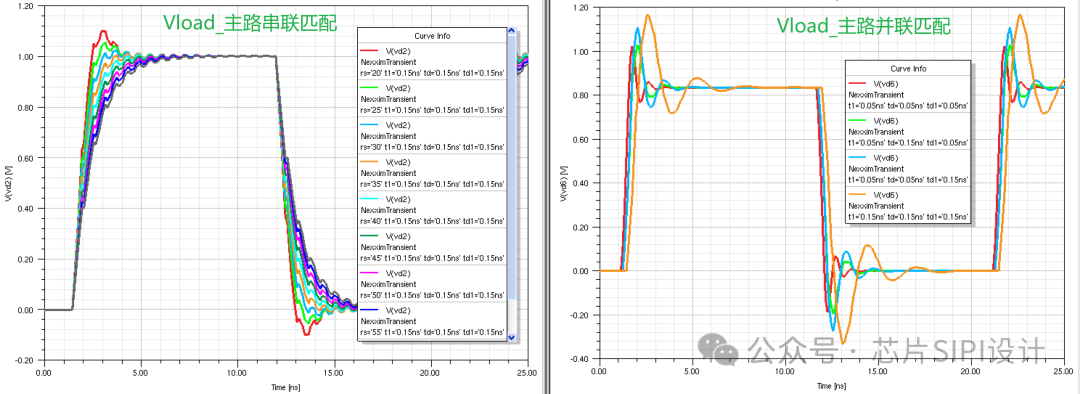Click the Curve Info header in left plot

pos(433,35)
